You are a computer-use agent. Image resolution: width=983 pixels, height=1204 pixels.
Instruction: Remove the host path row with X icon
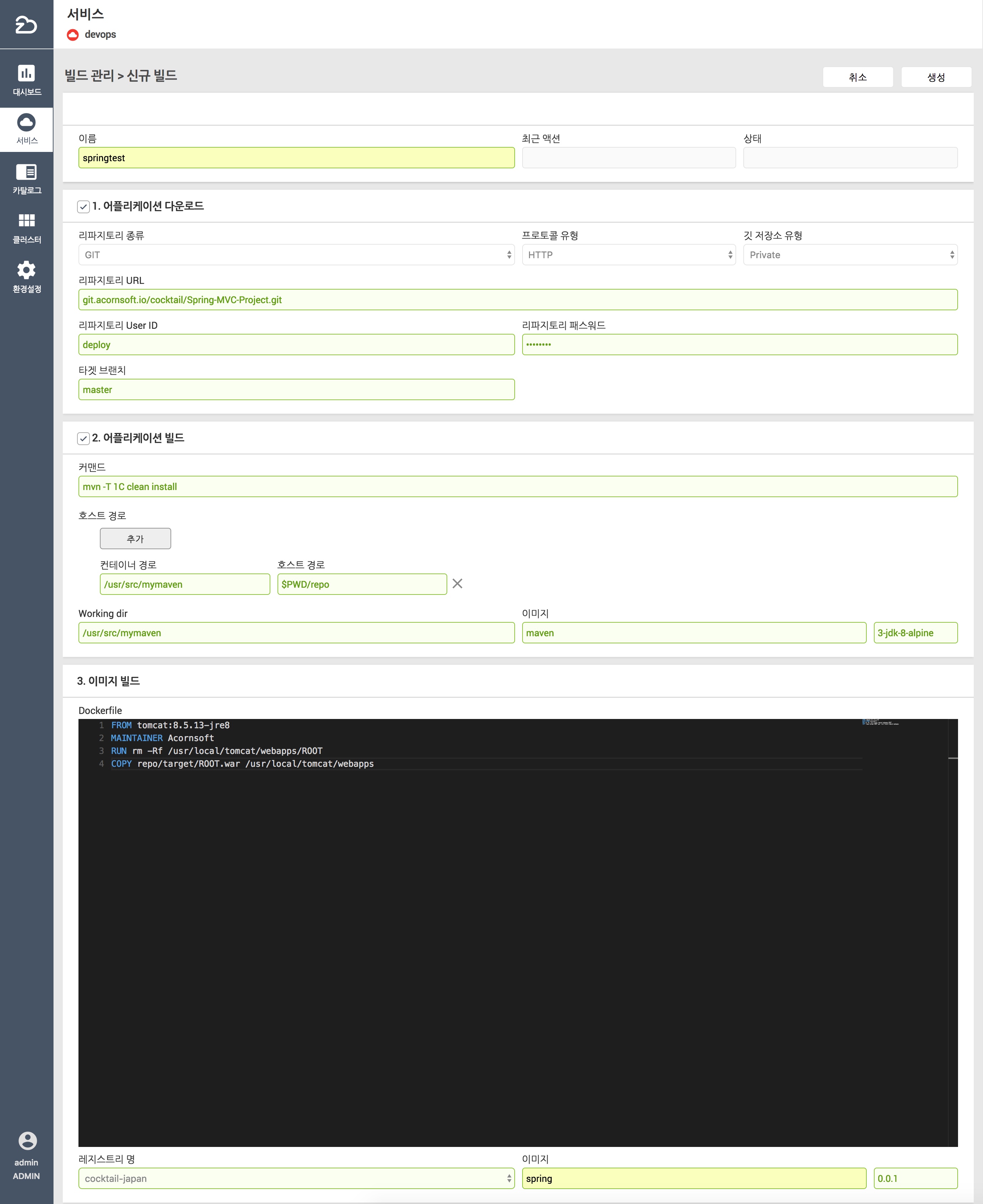[x=458, y=583]
